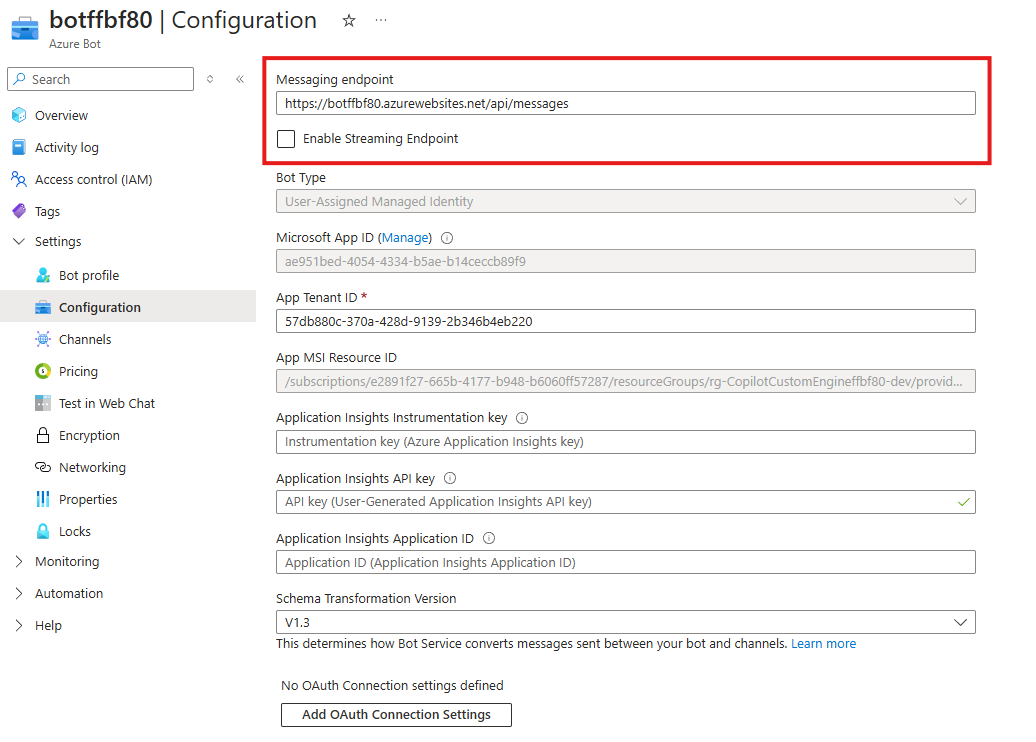Show info for Instrumentation key
Viewport: 1036px width, 742px height.
point(522,418)
